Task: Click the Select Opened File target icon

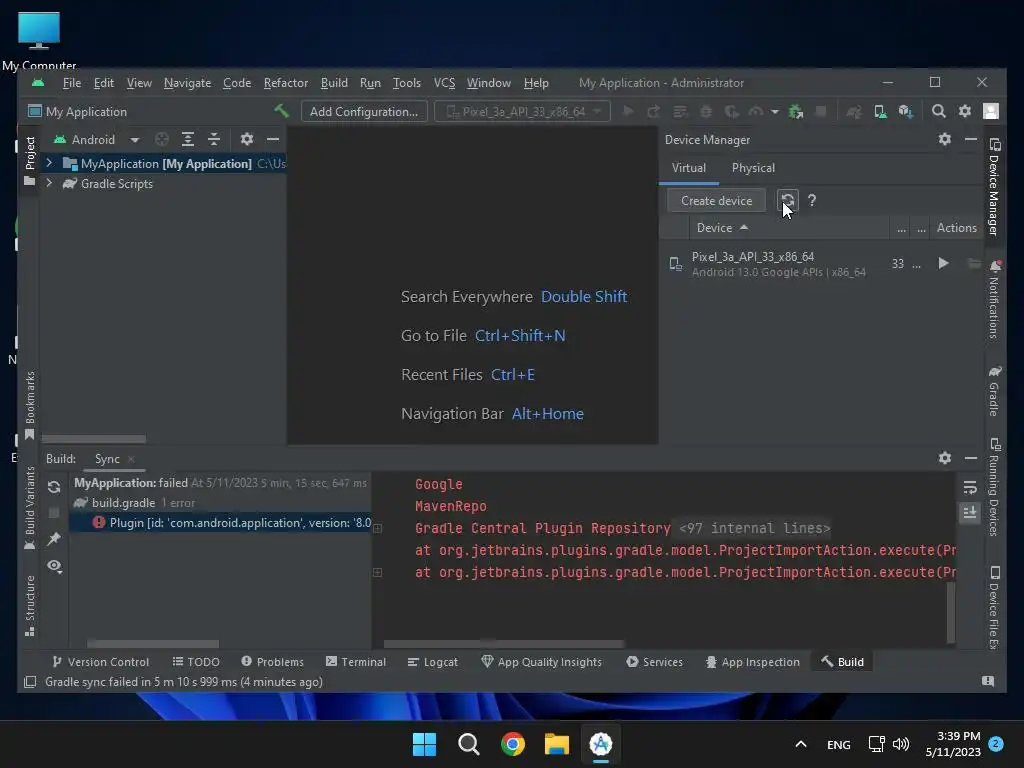Action: point(161,139)
